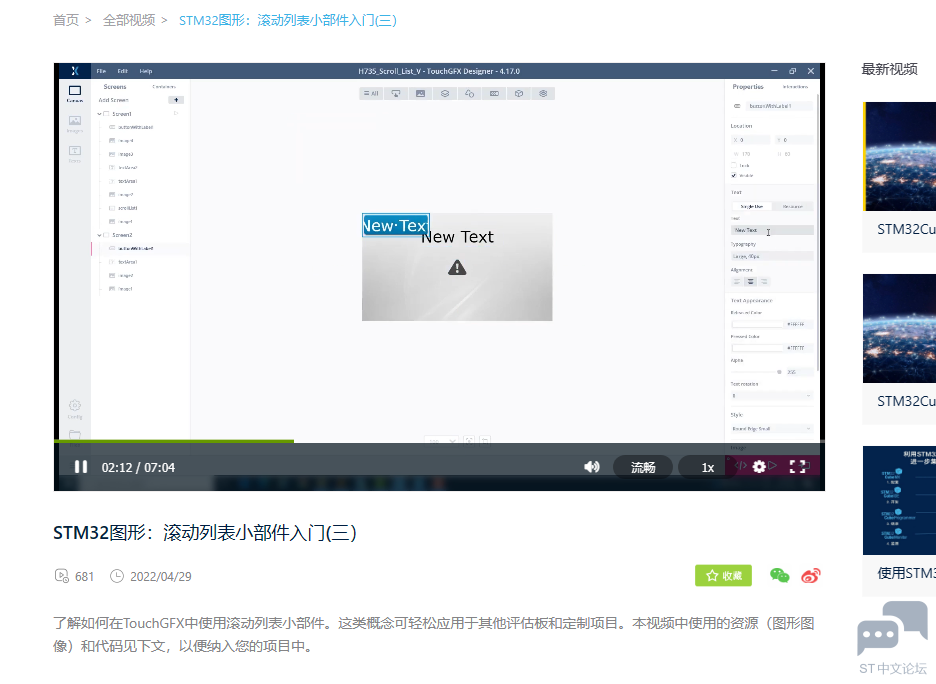
Task: Select the Texts sidebar icon
Action: point(75,153)
